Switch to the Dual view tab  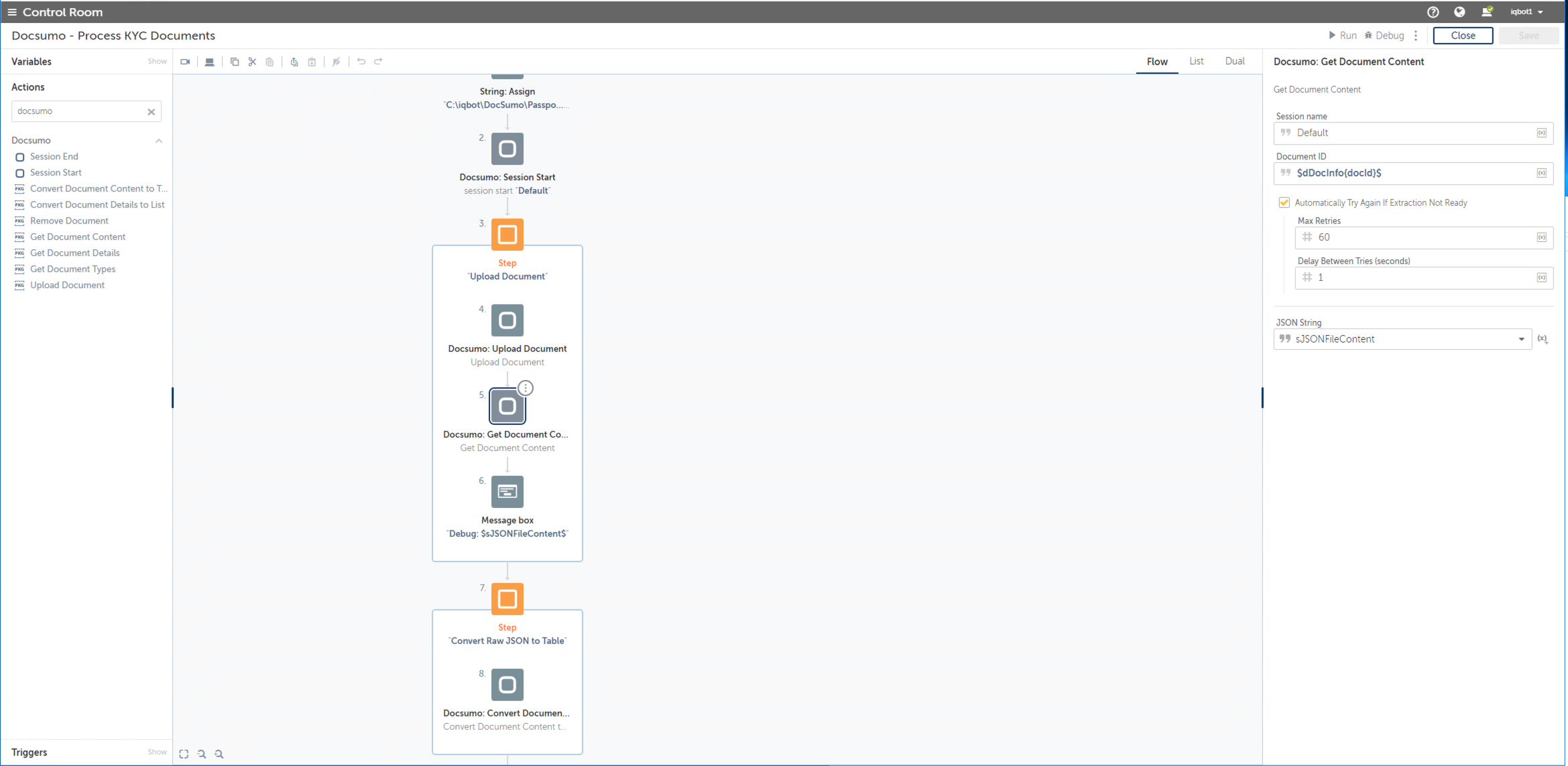click(x=1234, y=61)
